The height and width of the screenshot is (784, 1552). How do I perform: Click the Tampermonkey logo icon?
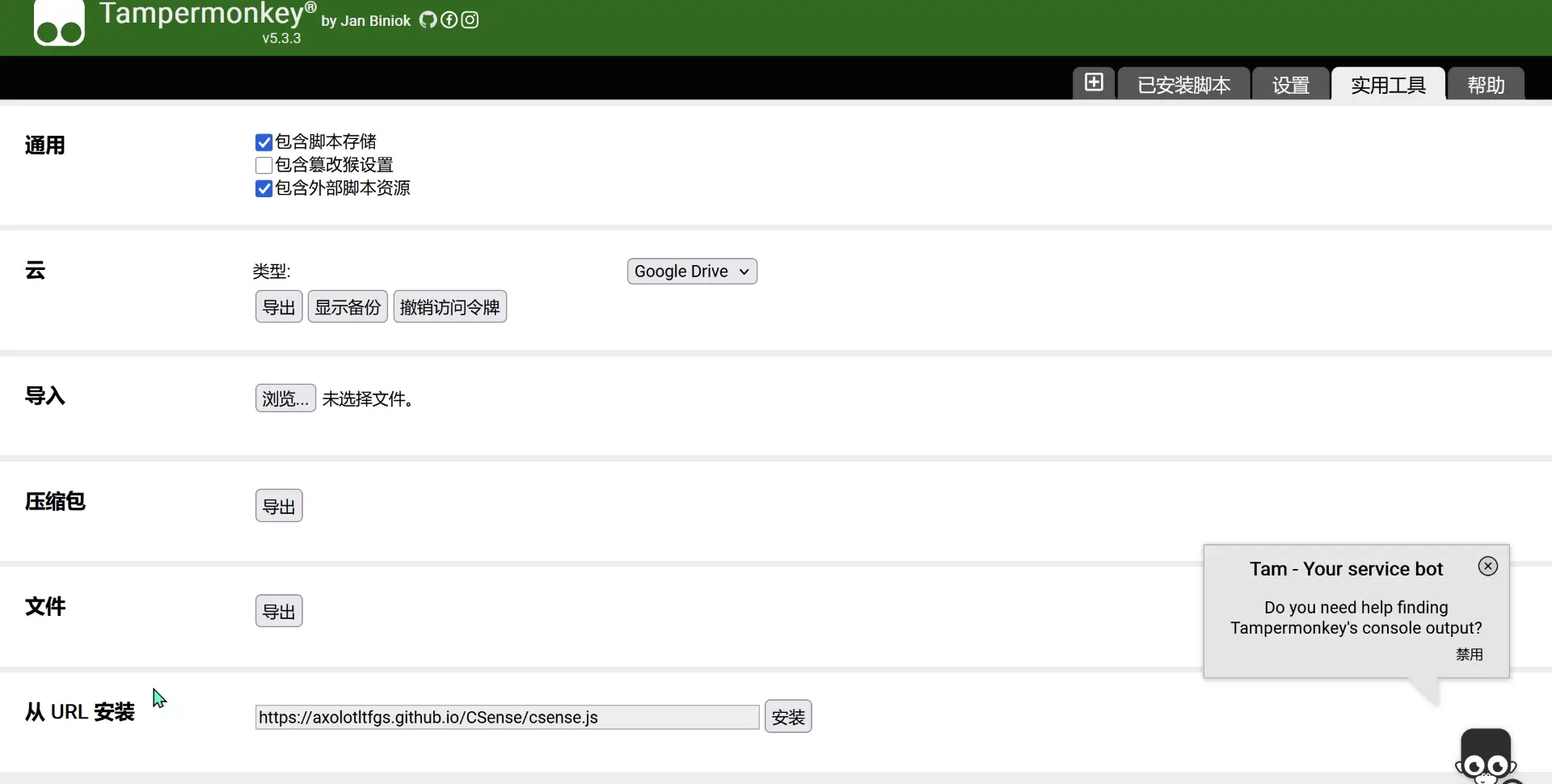click(59, 23)
